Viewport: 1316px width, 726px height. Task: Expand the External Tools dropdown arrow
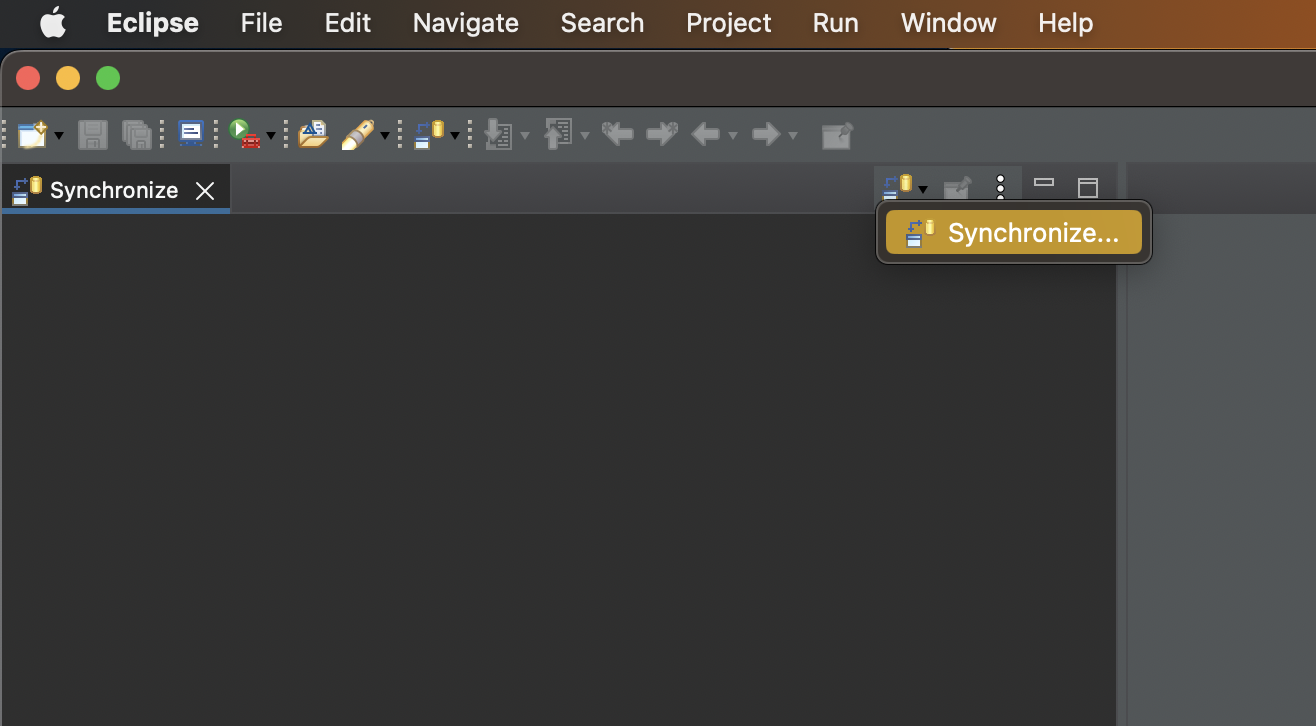(270, 135)
